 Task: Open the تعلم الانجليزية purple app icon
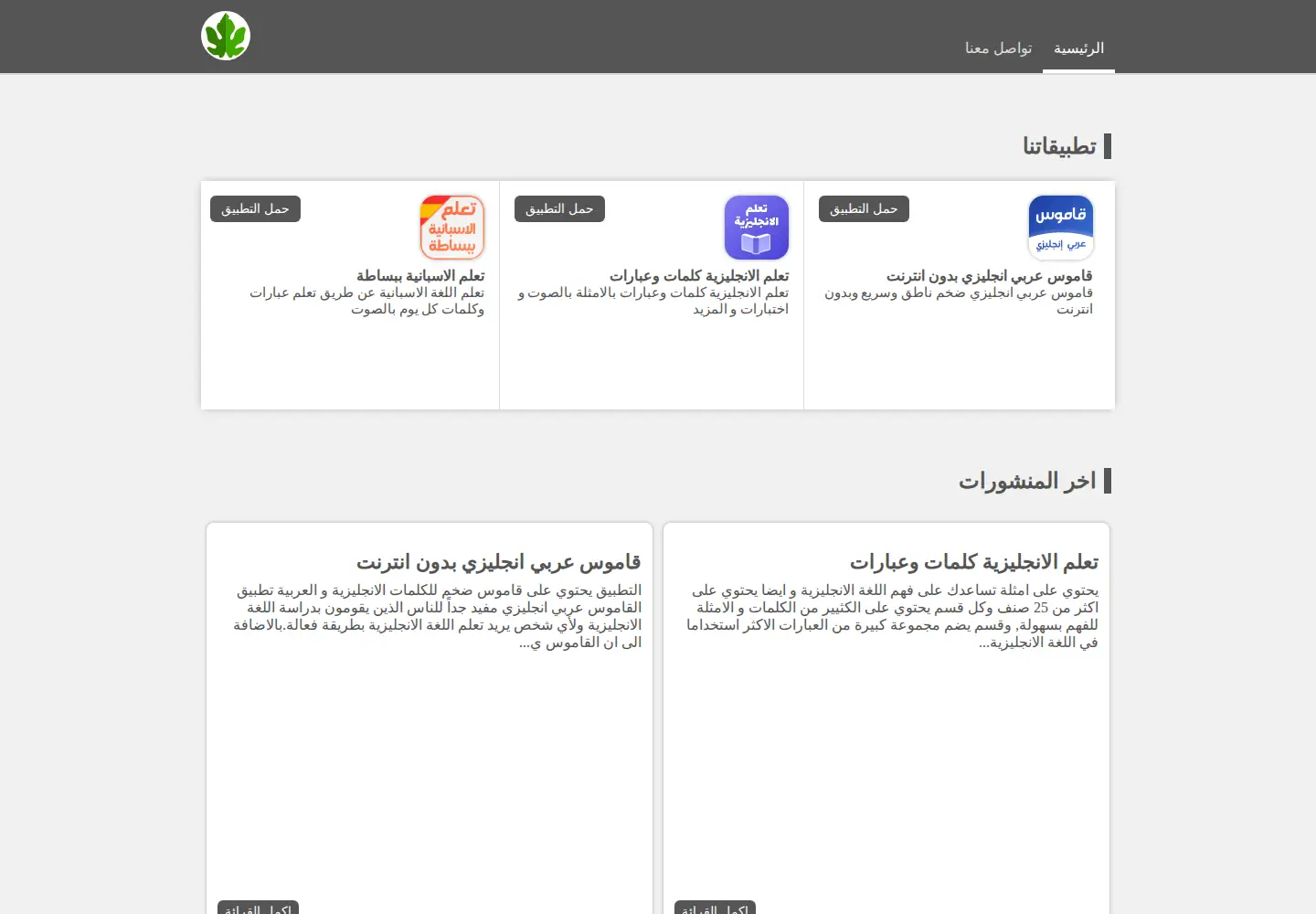756,228
